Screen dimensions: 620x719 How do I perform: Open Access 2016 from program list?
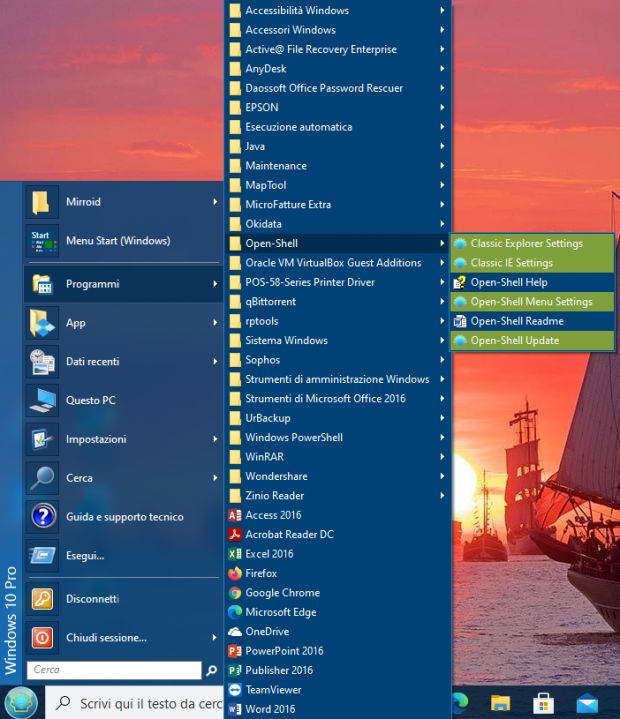click(x=338, y=515)
